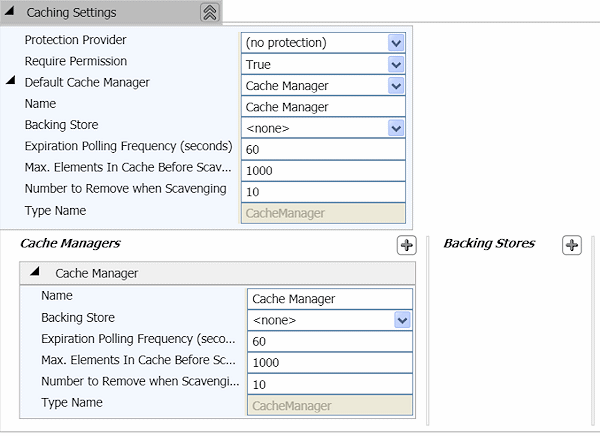
Task: Click top Max Elements In Cache field
Action: [x=322, y=170]
